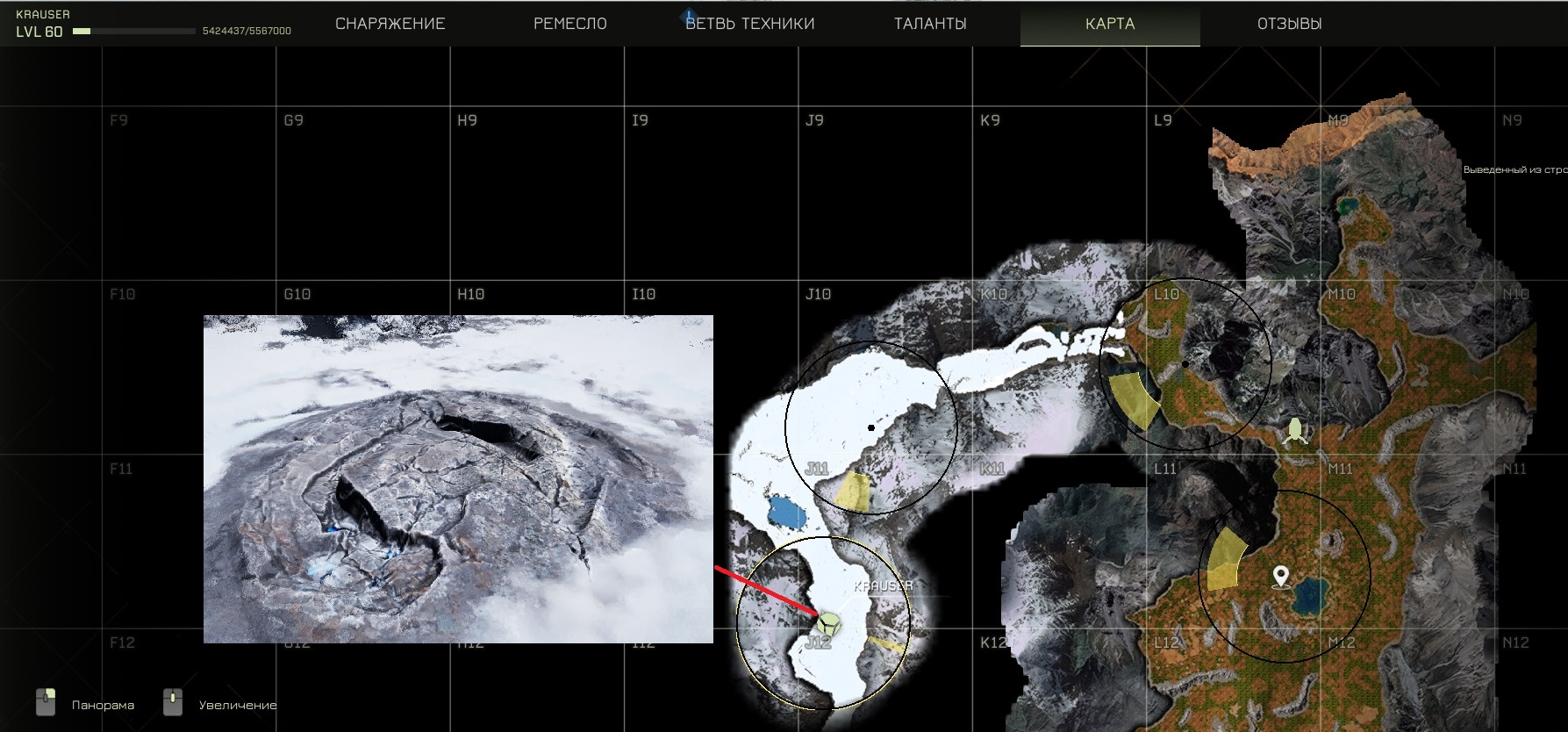The width and height of the screenshot is (1568, 732).
Task: Click the Увеличение hint label
Action: coord(238,705)
